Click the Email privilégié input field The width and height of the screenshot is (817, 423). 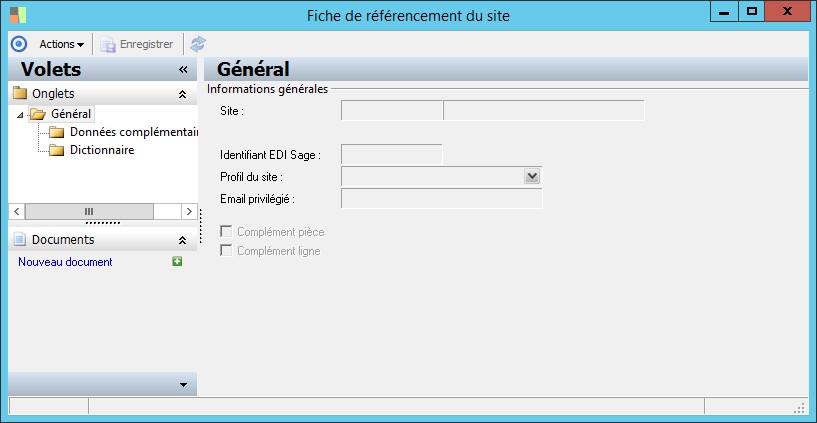[x=441, y=198]
